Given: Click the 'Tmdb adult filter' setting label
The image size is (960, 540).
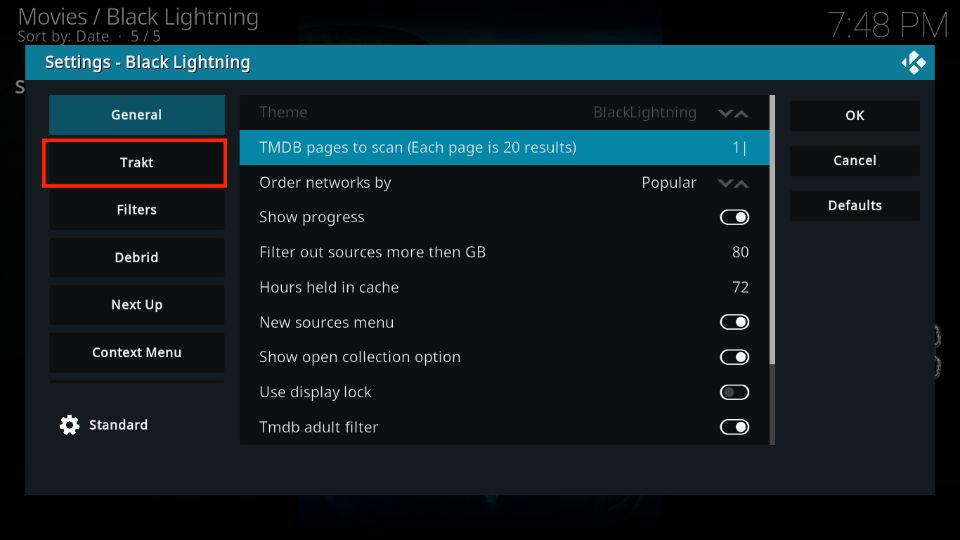Looking at the screenshot, I should (318, 427).
